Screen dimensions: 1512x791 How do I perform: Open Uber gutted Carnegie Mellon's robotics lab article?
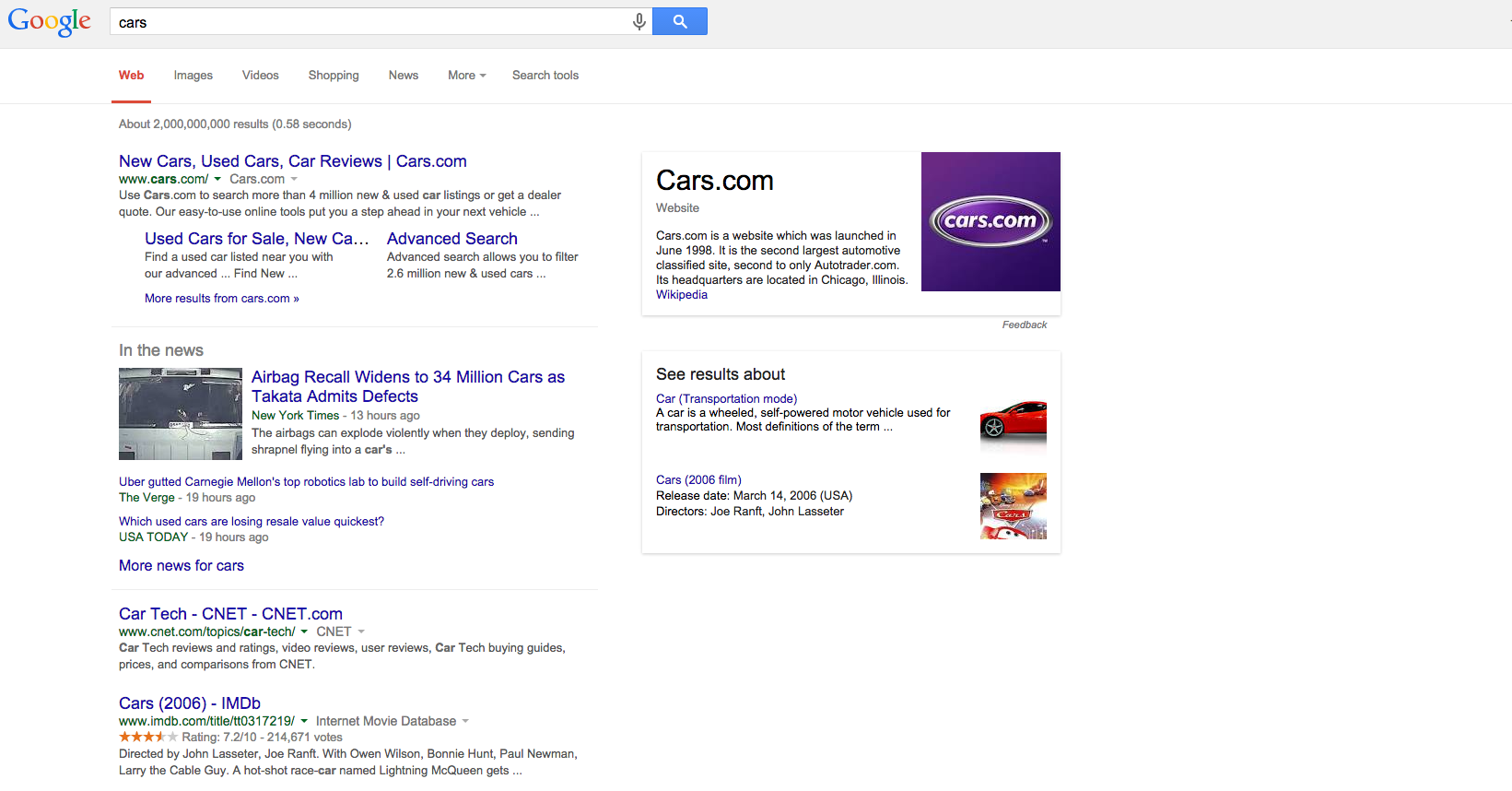pos(306,482)
